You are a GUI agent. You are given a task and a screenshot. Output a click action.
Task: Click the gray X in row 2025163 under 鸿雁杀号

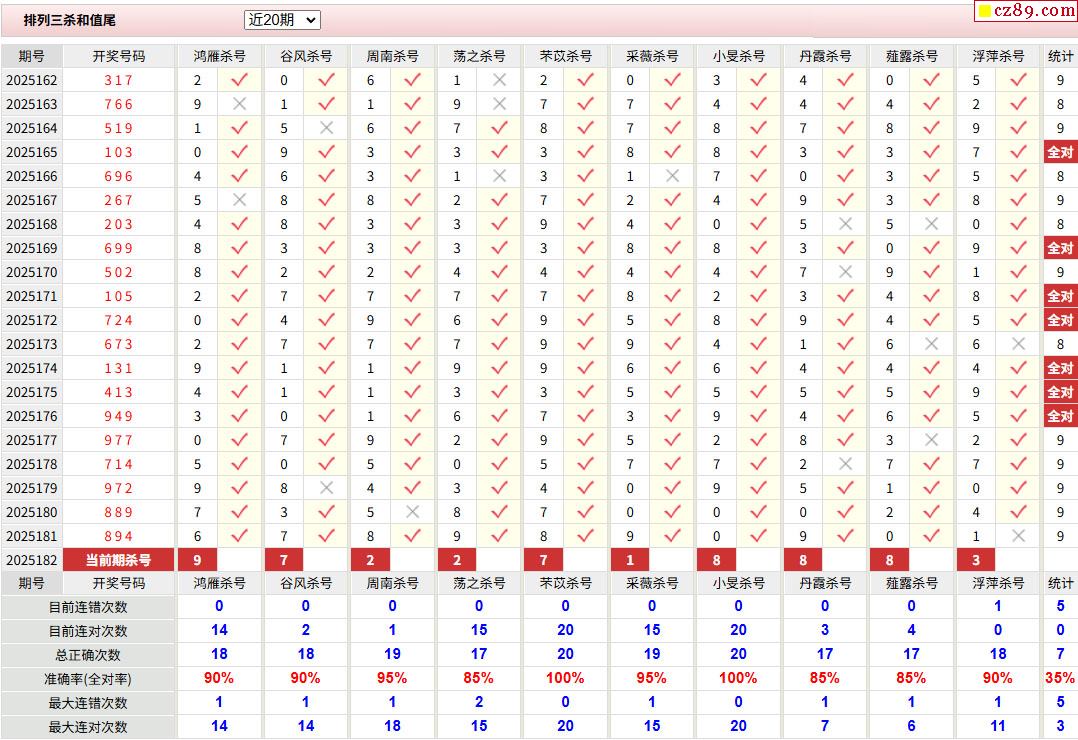click(x=239, y=105)
